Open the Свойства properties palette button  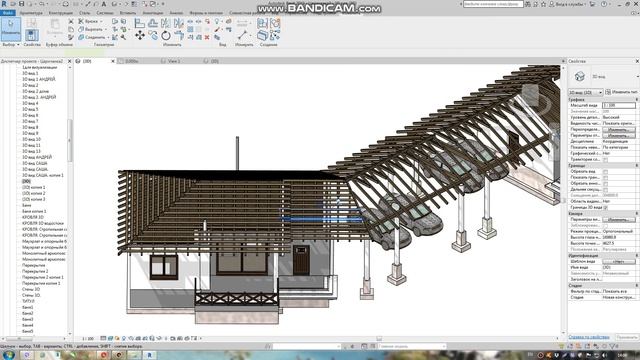[32, 35]
